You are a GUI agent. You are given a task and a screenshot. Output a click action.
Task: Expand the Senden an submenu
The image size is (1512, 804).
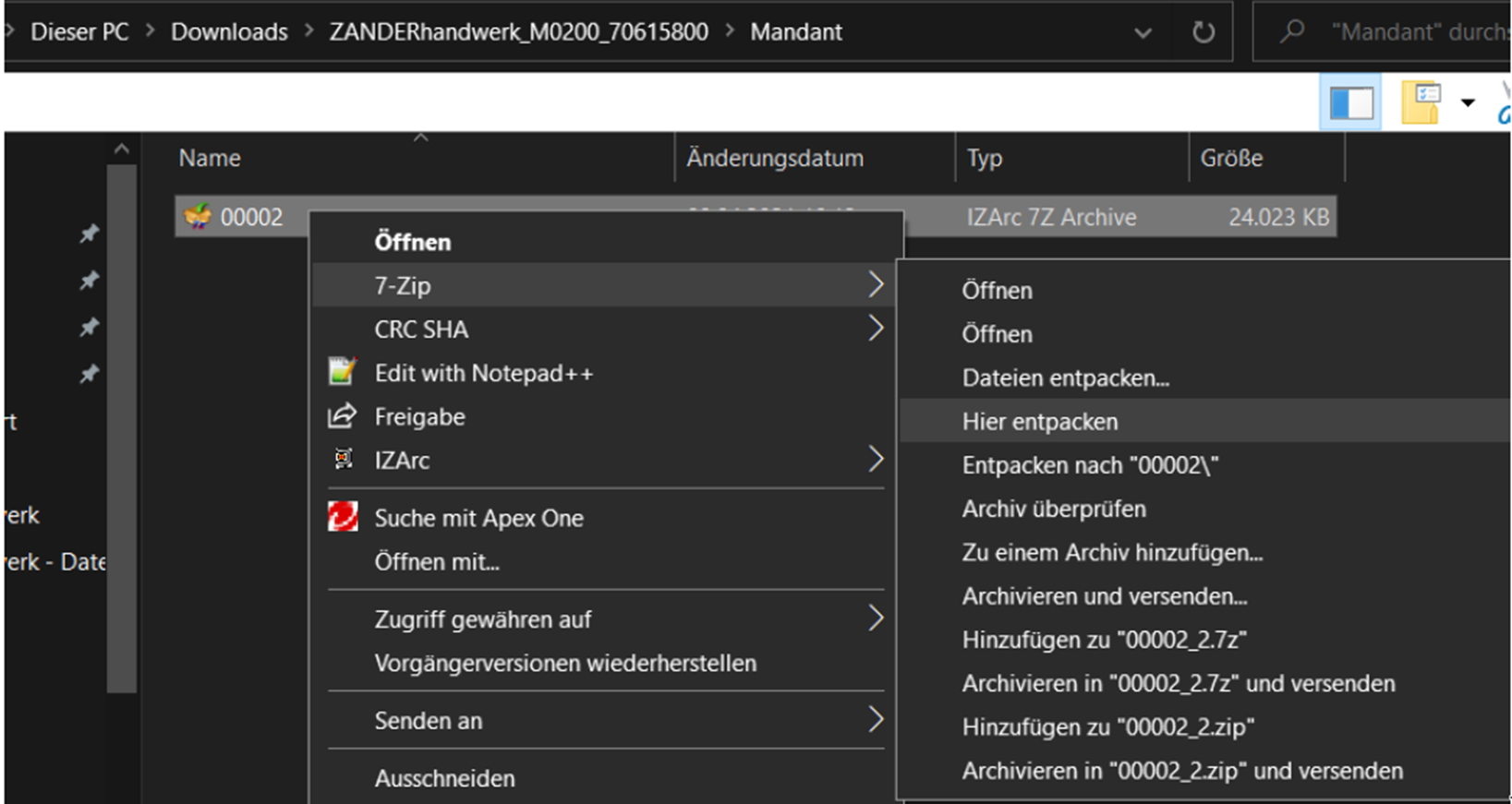pos(875,720)
